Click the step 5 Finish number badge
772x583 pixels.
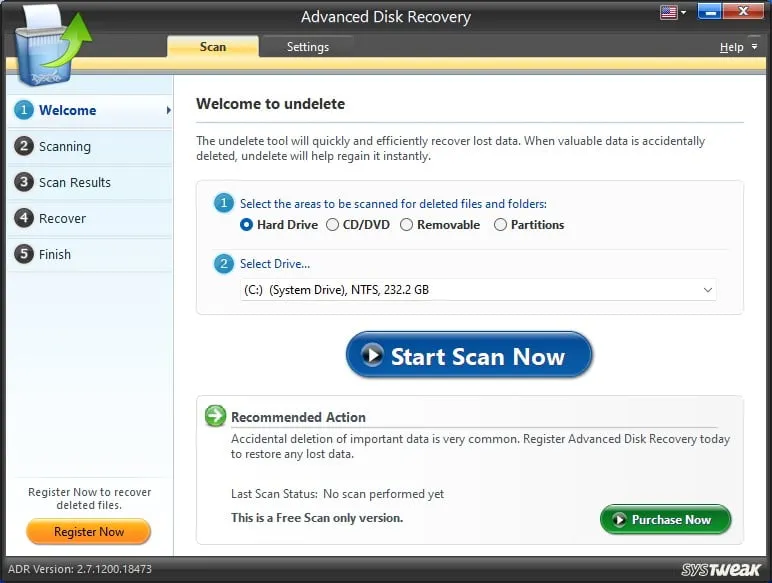pos(24,254)
